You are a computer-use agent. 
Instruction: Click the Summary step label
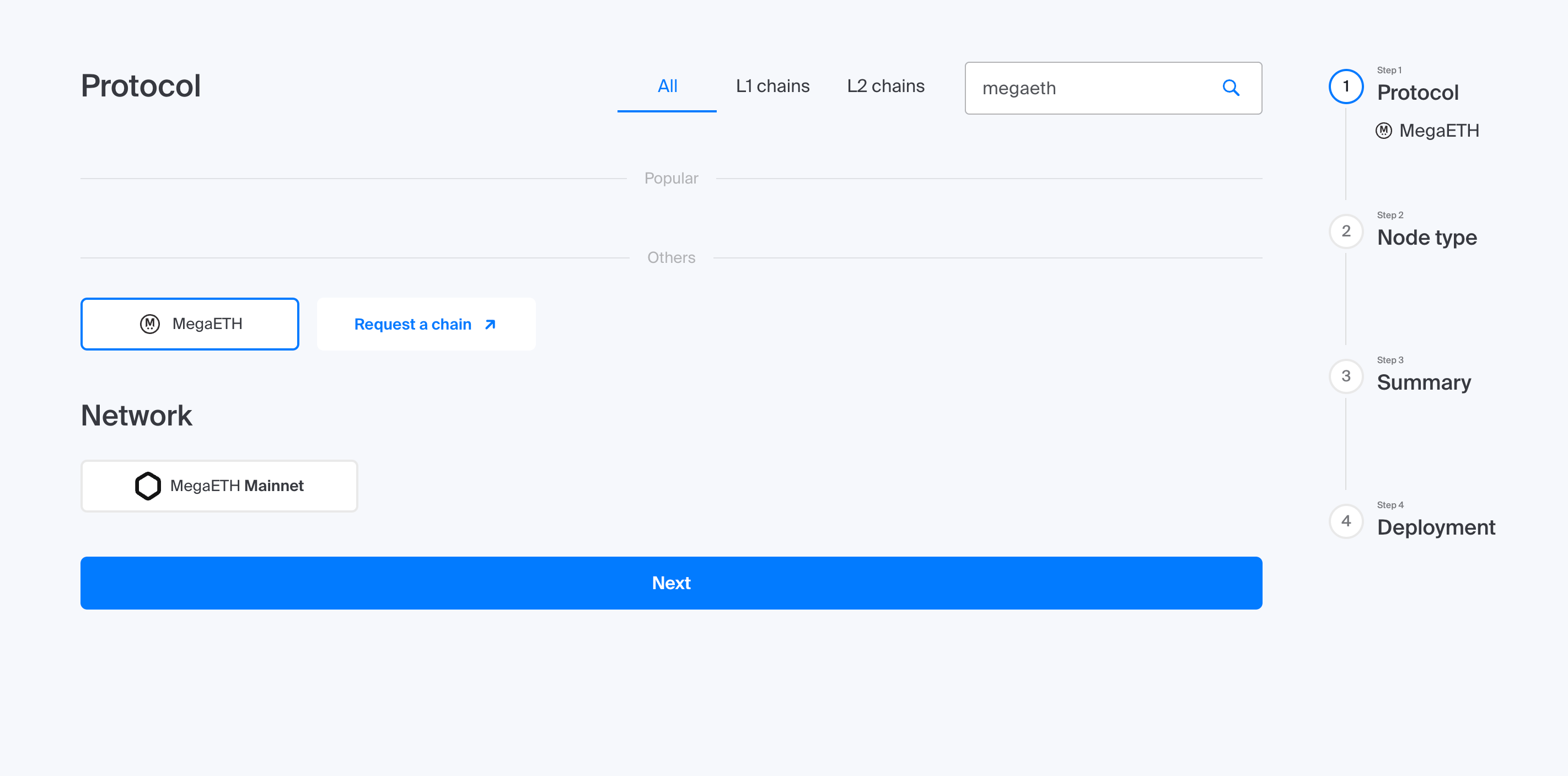pyautogui.click(x=1423, y=382)
